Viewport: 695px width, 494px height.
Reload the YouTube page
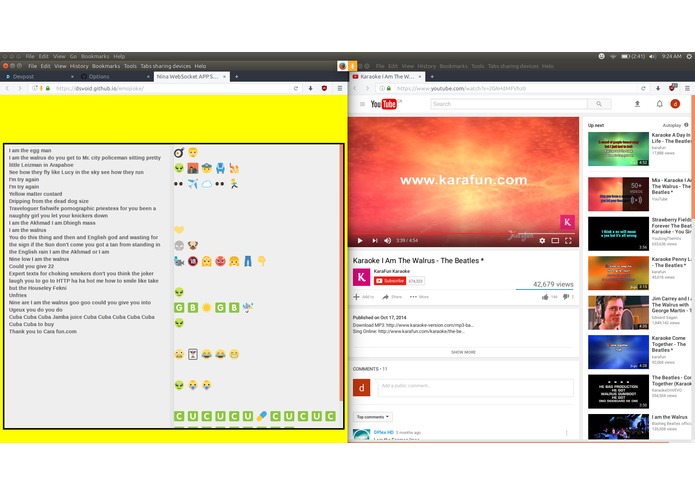tap(643, 89)
